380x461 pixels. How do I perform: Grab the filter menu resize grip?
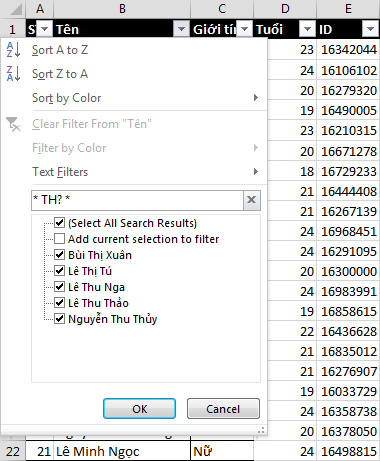tap(262, 430)
